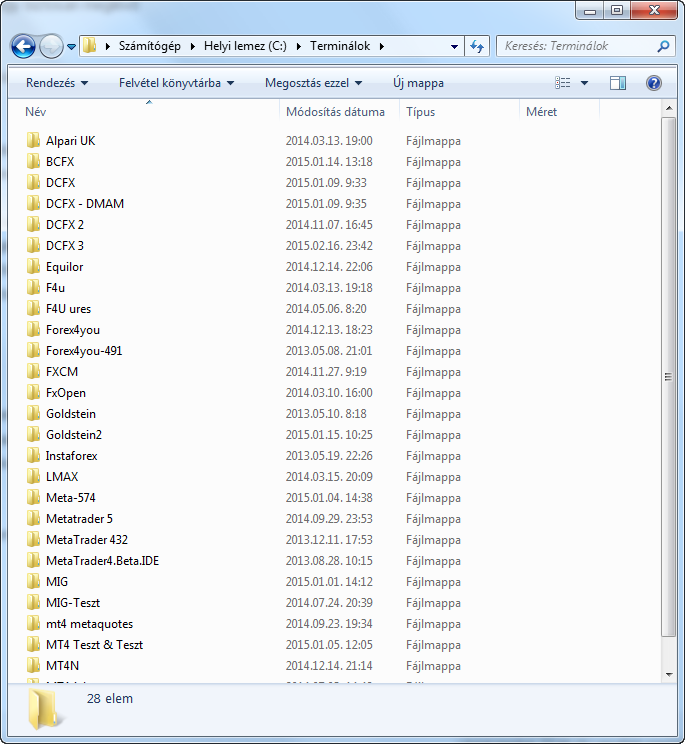Click the scrollbar up arrow
Screen dimensions: 685x744
[669, 108]
